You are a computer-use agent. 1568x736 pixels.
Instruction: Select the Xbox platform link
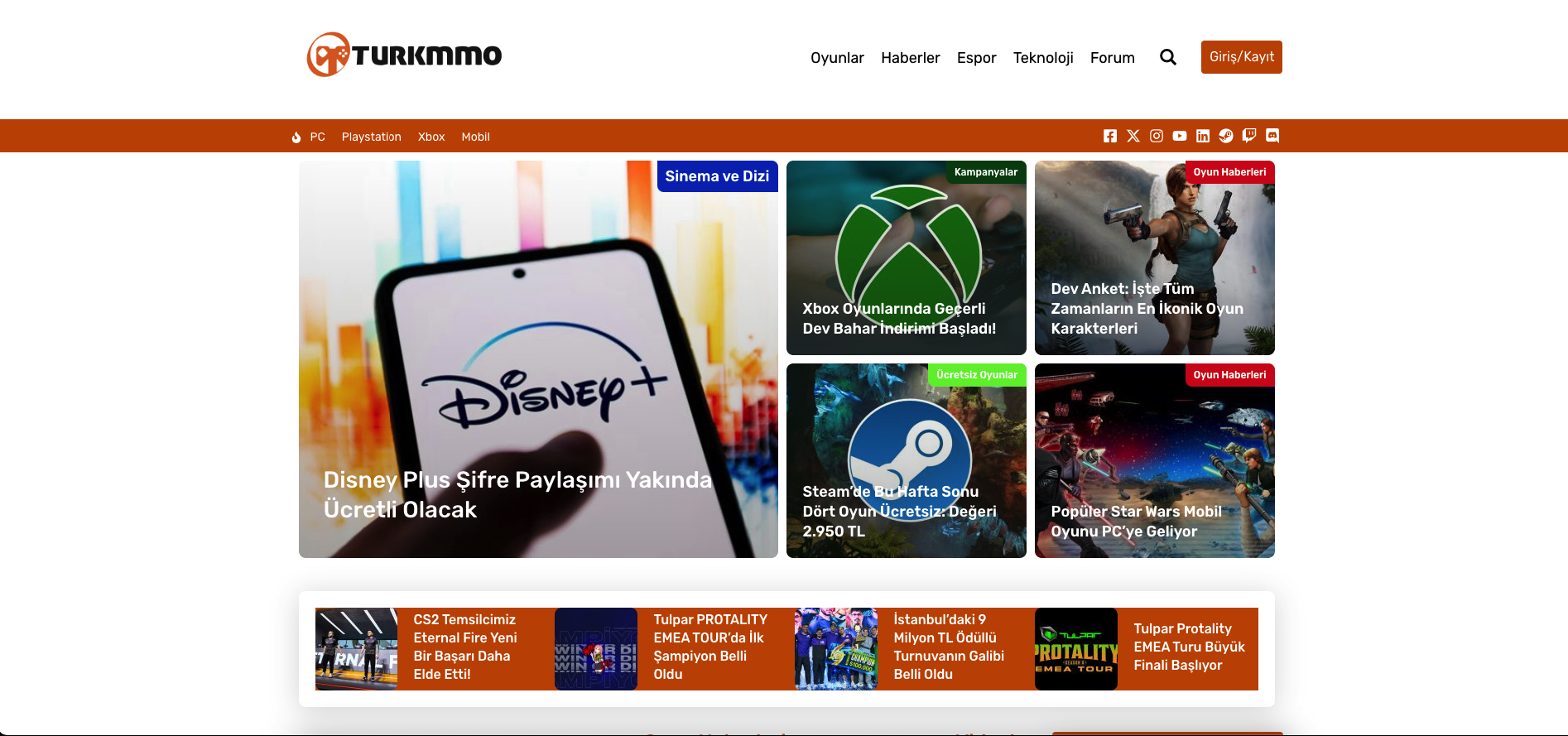pyautogui.click(x=431, y=137)
